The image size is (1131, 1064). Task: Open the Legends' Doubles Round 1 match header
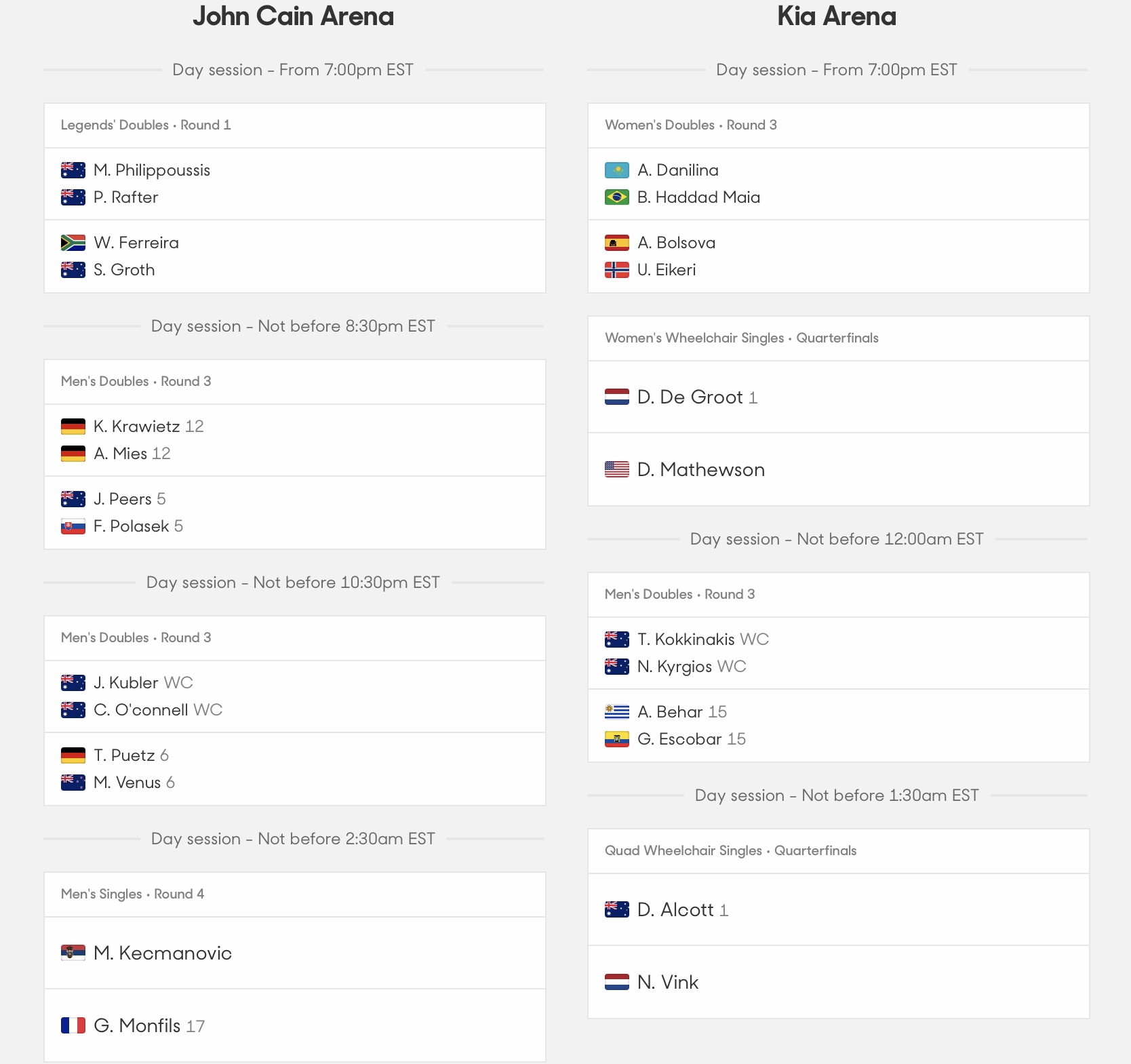coord(295,125)
